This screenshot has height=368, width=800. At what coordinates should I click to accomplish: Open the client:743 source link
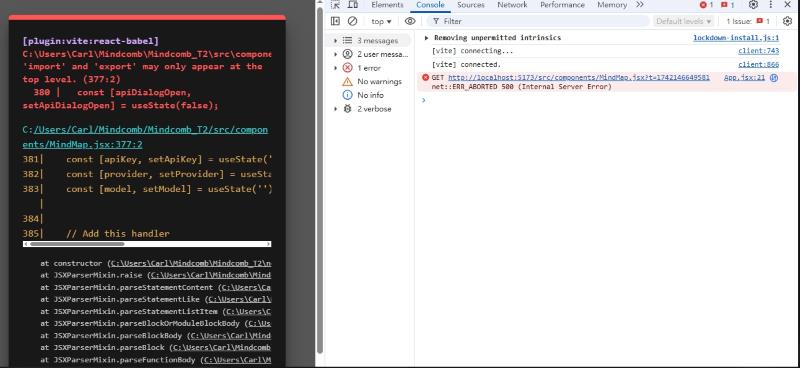pyautogui.click(x=758, y=51)
